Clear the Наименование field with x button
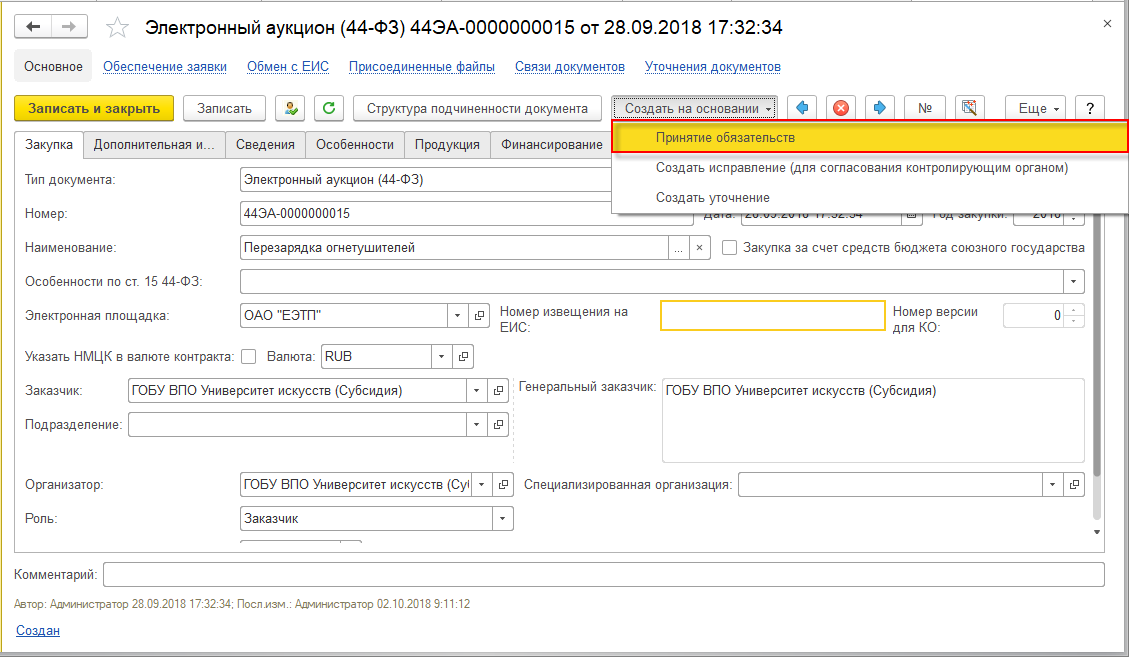Viewport: 1129px width, 657px height. (700, 248)
